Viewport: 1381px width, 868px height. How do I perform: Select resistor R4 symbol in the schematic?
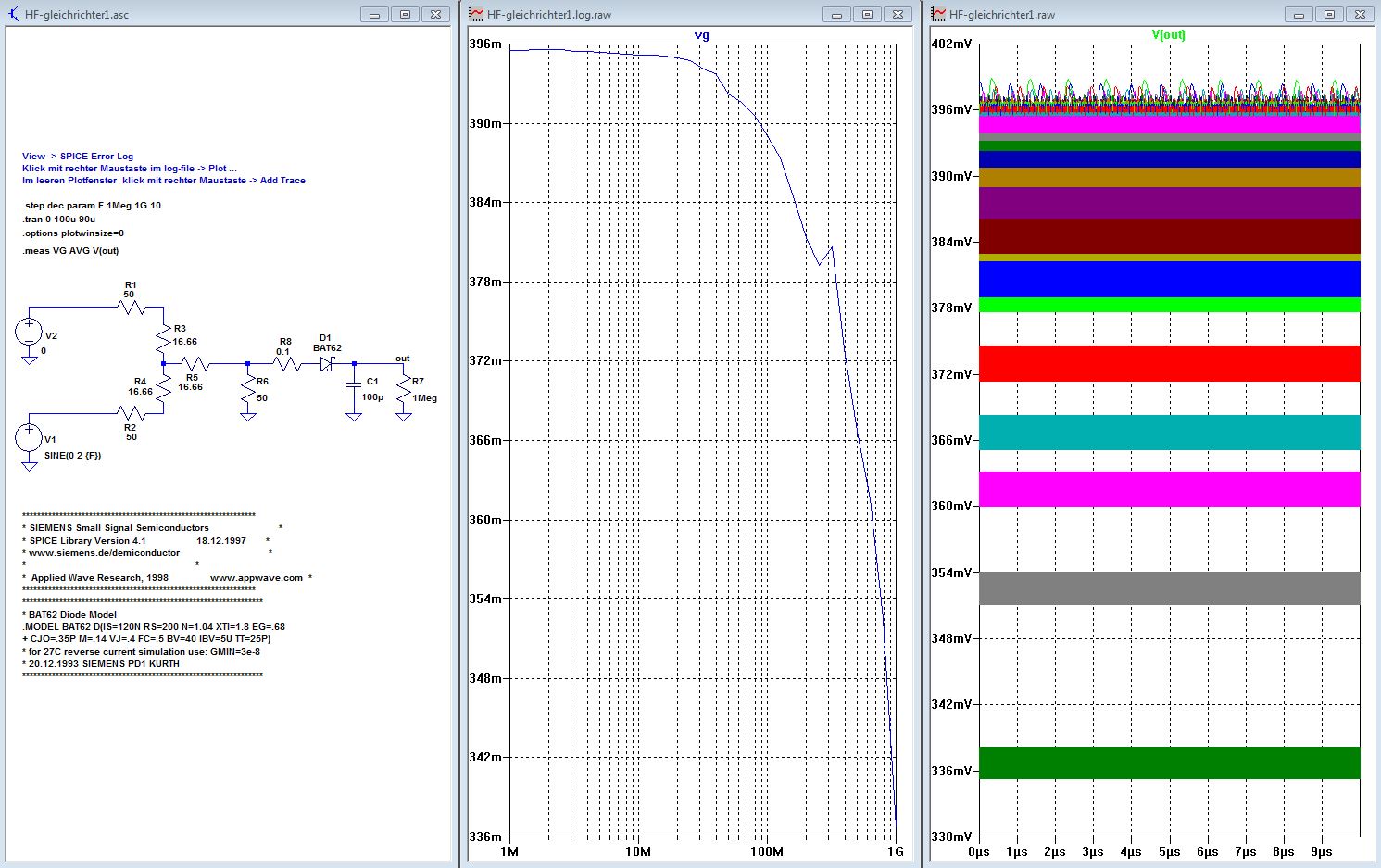(x=163, y=388)
